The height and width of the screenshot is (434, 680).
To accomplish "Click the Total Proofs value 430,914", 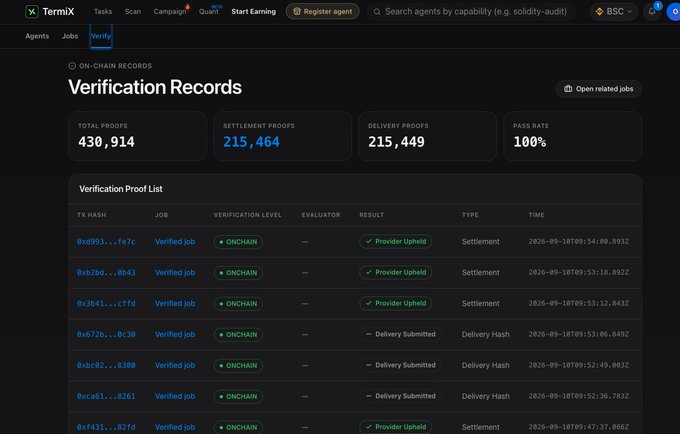I will [106, 142].
